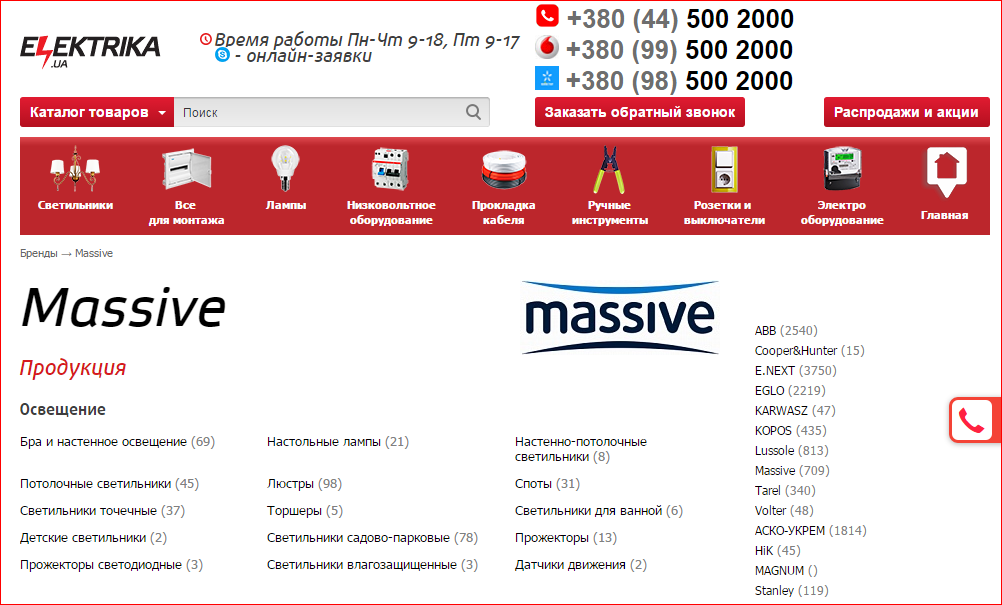The image size is (1002, 605).
Task: Click Заказать обратный звонок button
Action: (x=640, y=112)
